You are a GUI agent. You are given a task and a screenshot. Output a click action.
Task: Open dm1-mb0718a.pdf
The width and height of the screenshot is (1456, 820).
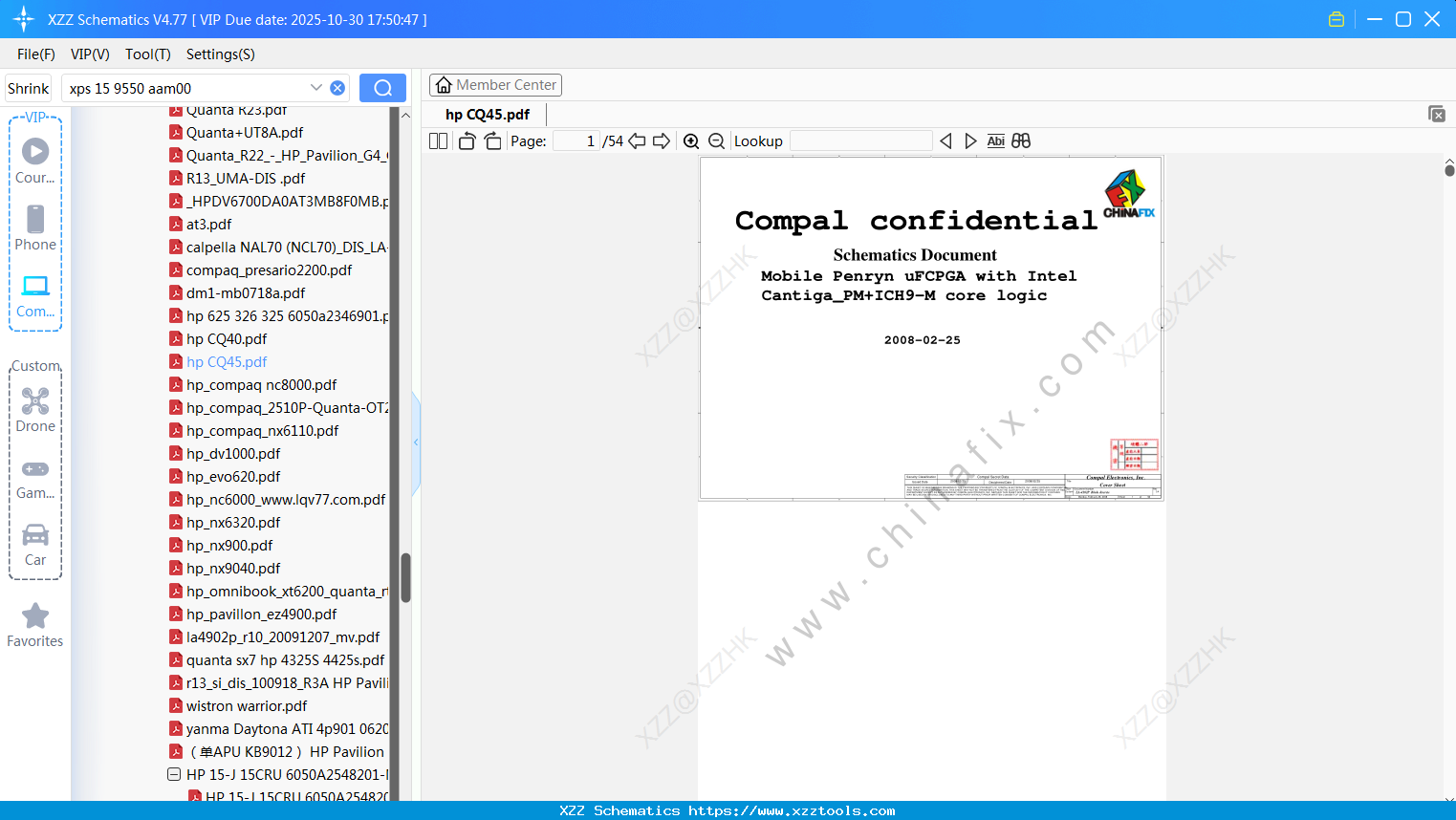246,293
